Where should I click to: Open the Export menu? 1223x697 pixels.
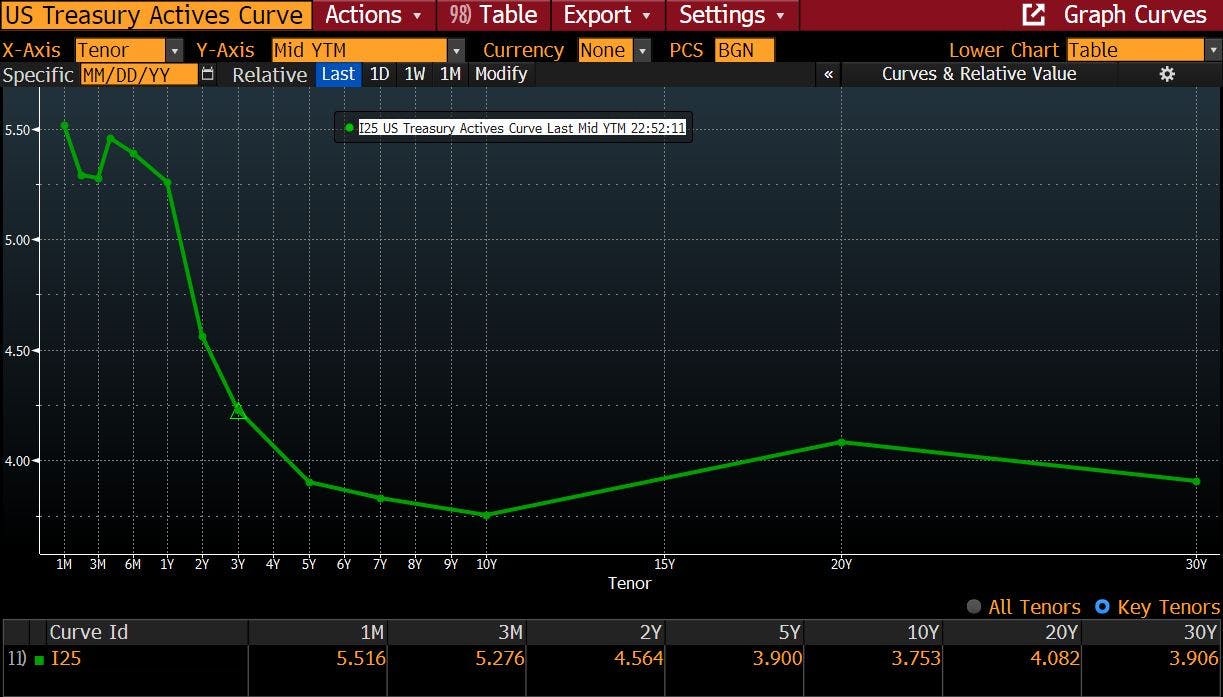point(606,15)
